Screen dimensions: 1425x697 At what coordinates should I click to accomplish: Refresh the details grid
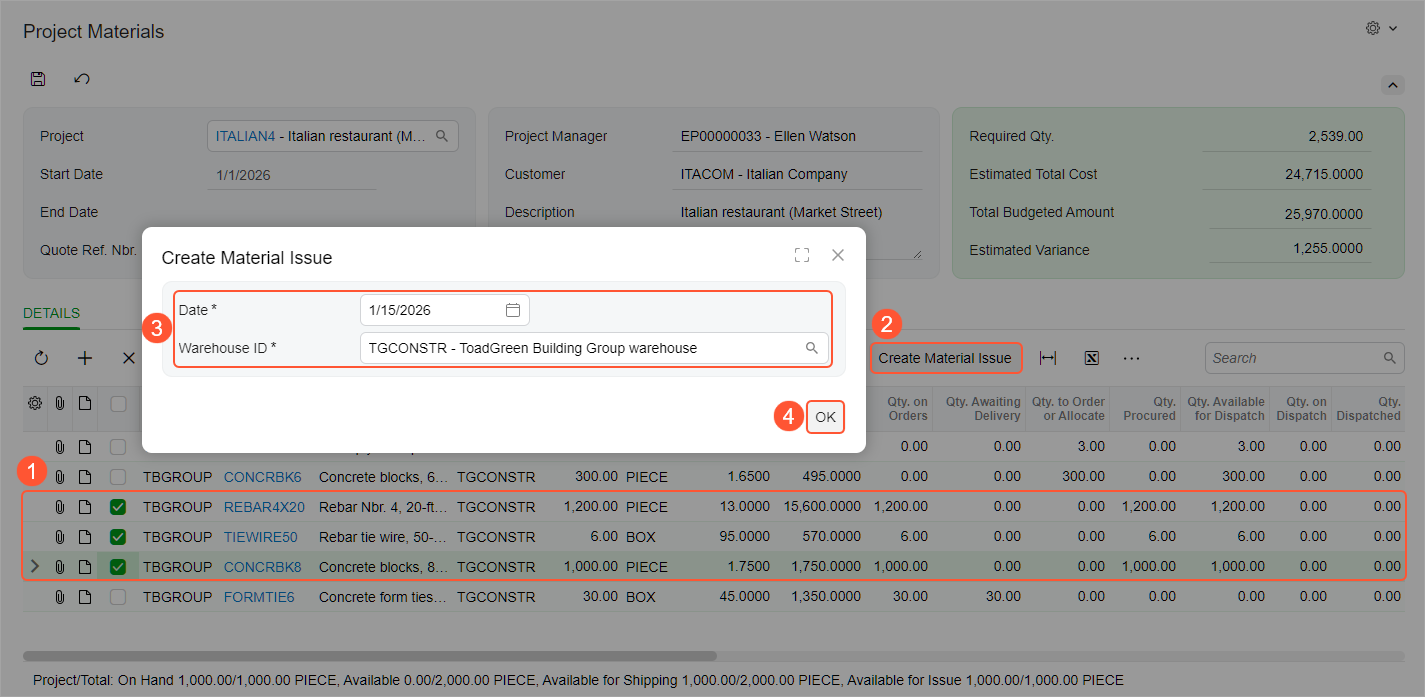tap(41, 358)
